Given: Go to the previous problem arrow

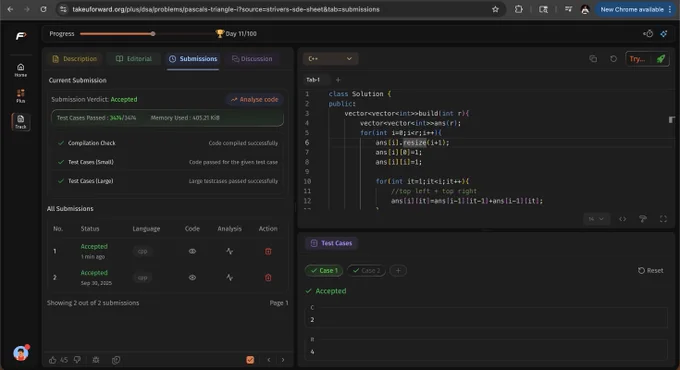Looking at the screenshot, I should (x=269, y=360).
